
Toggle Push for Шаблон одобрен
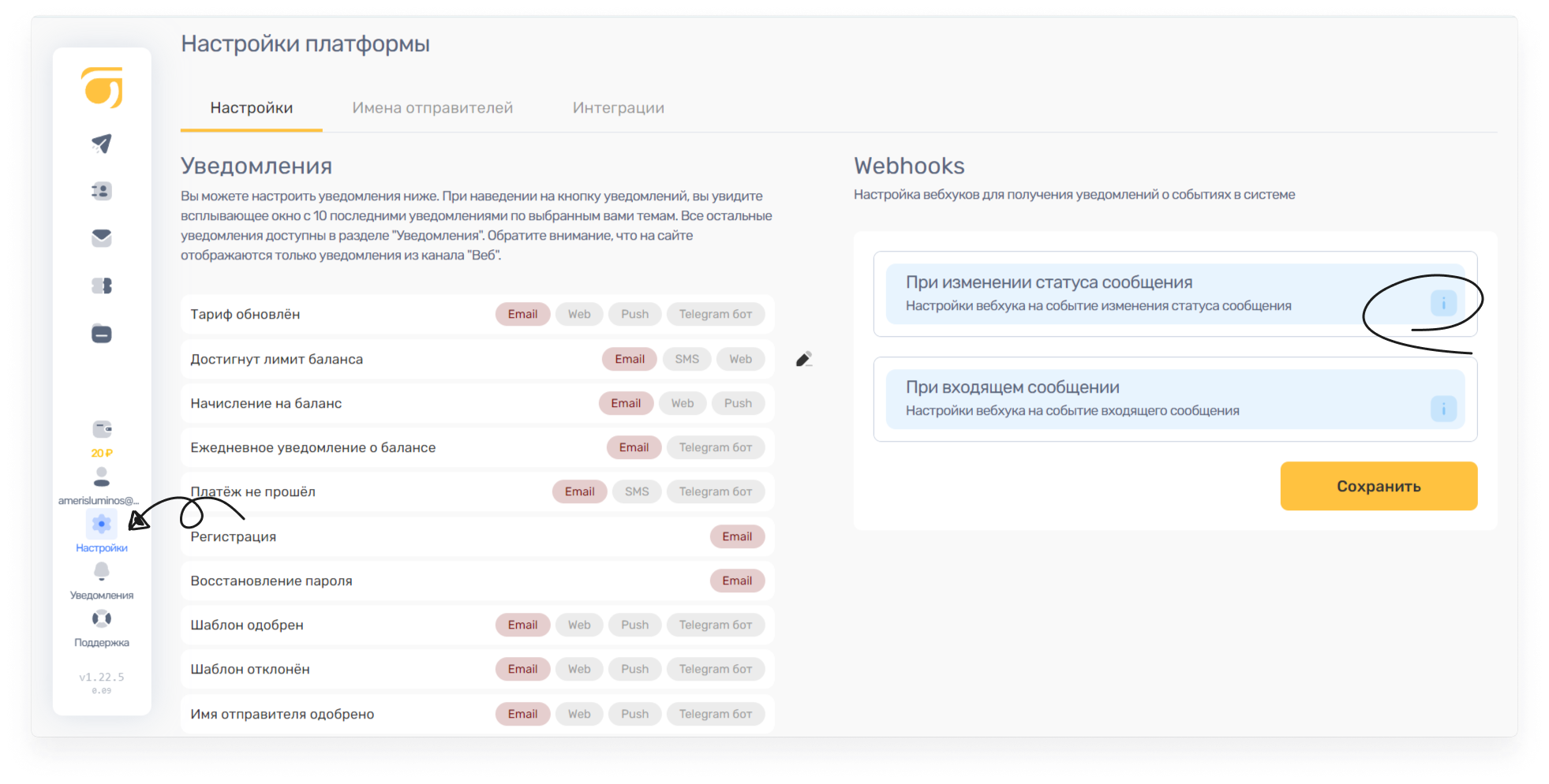[x=634, y=625]
